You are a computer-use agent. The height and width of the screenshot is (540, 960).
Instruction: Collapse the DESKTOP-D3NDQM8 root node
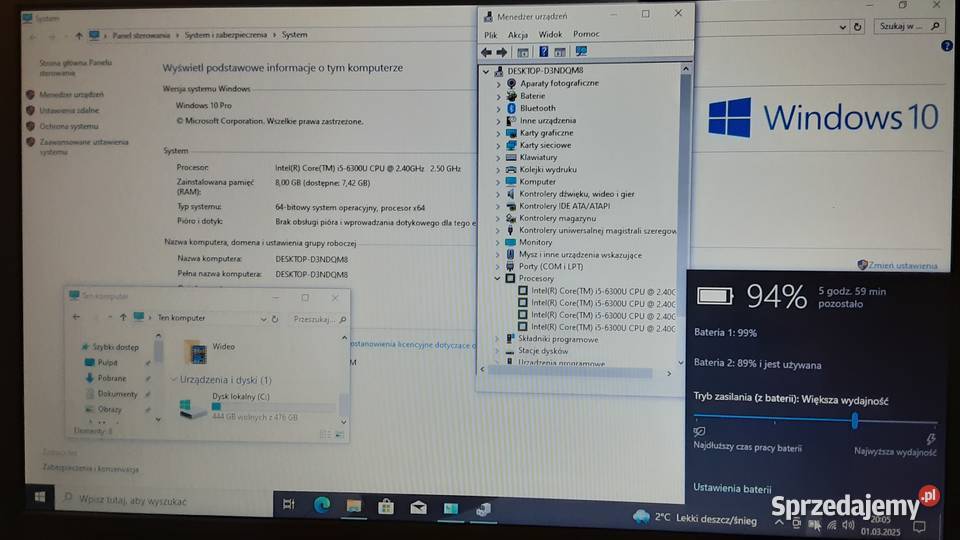(486, 72)
